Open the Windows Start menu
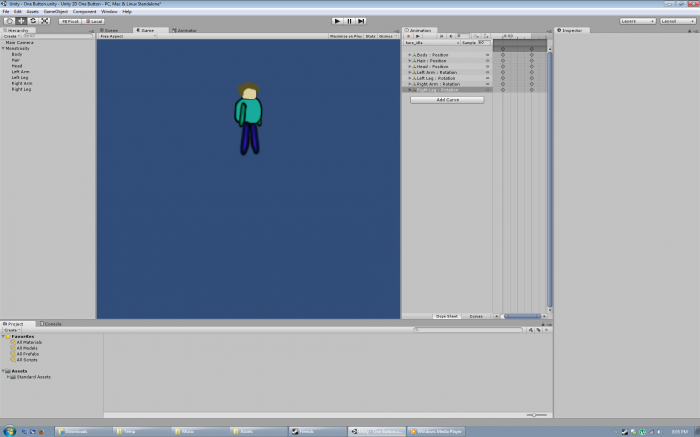This screenshot has height=437, width=700. (9, 431)
